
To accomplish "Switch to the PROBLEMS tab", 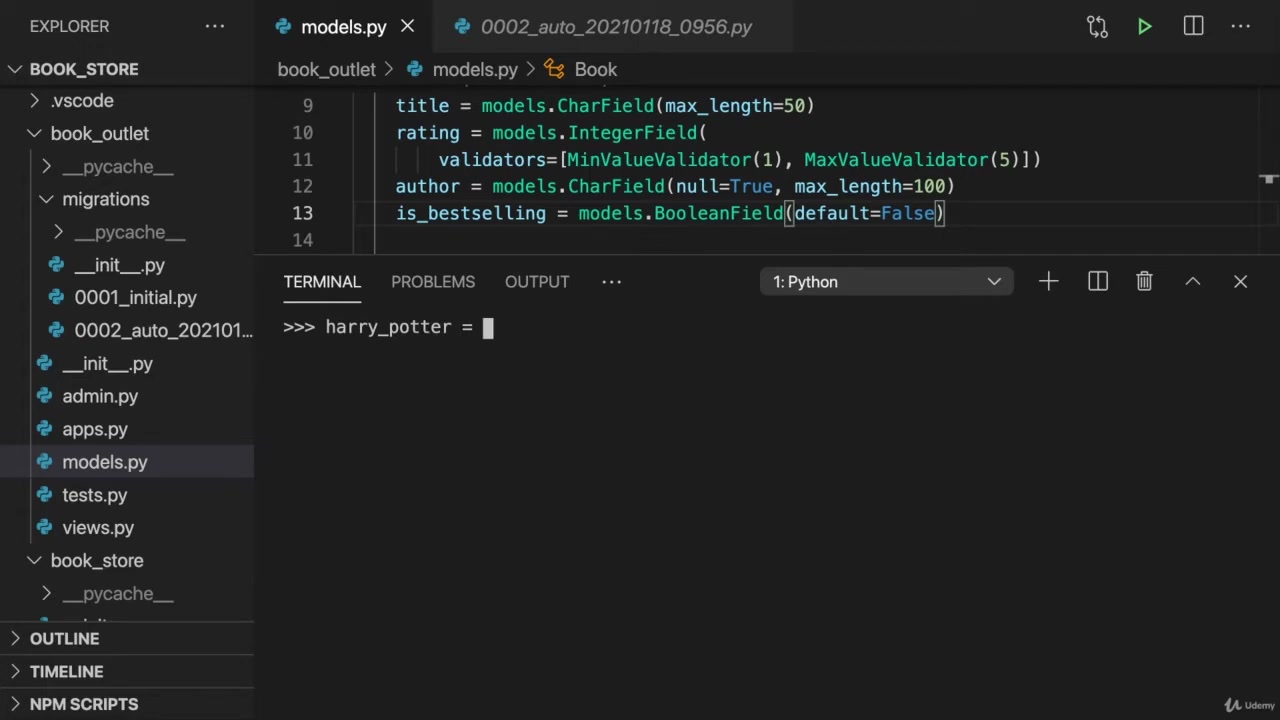I will [433, 282].
